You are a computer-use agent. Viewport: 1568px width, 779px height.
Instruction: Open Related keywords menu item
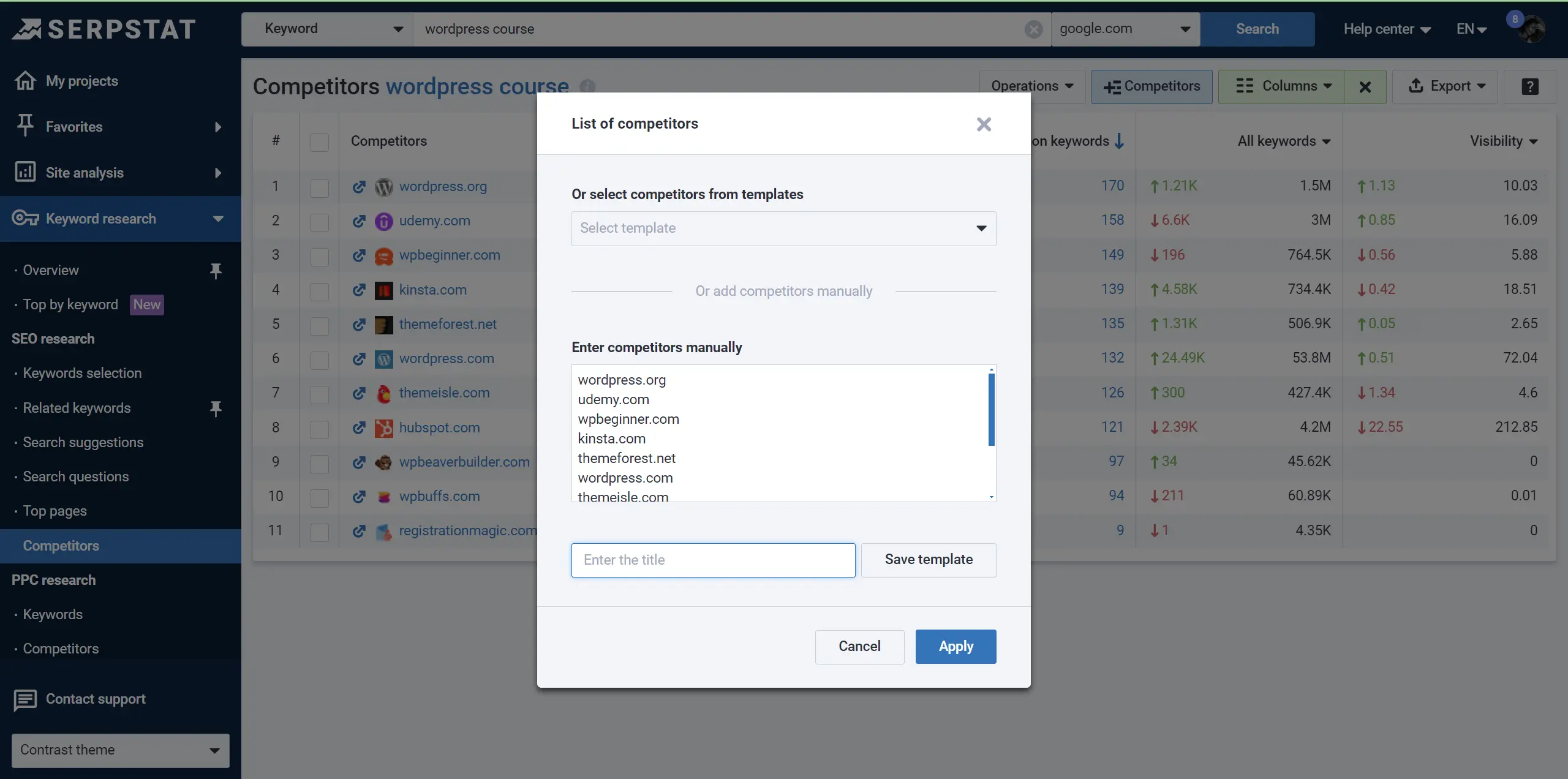click(77, 408)
